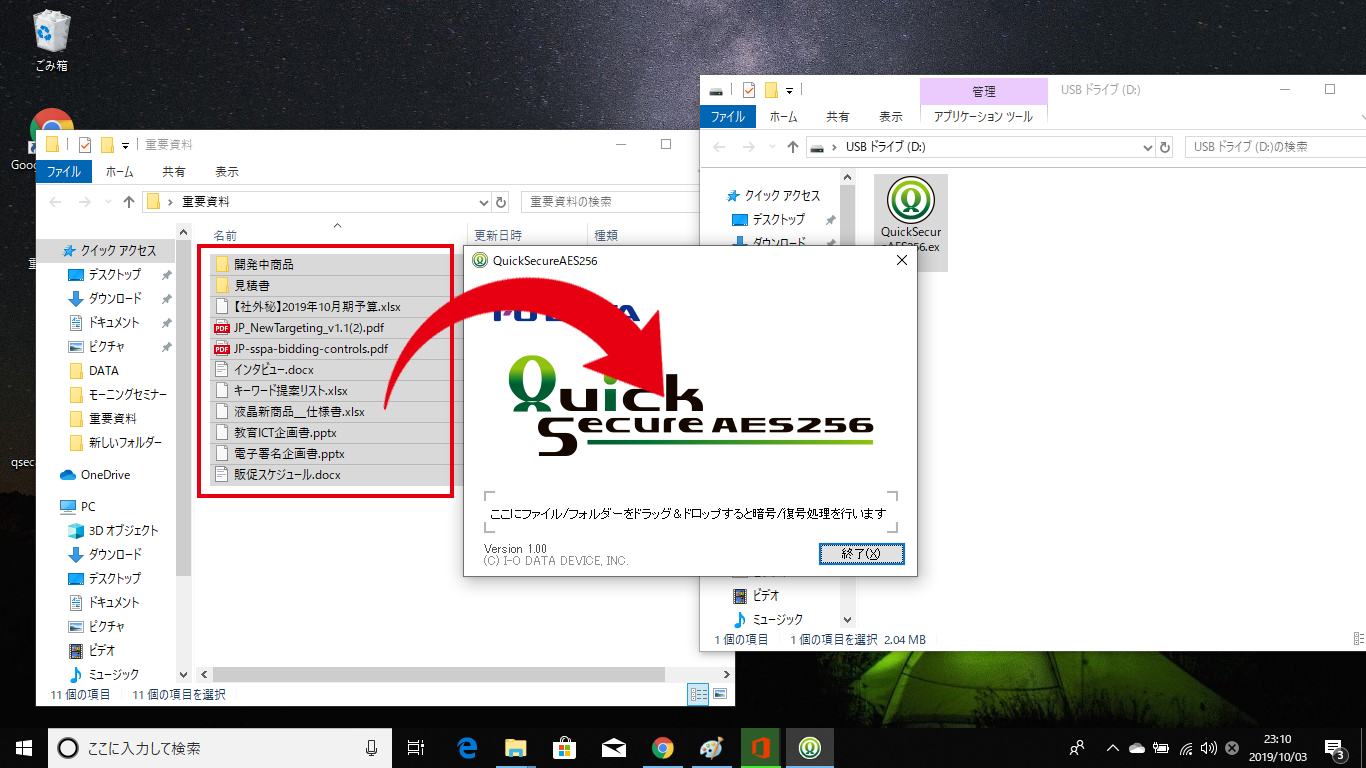
Task: Select OneDrive in the navigation pane
Action: point(105,475)
